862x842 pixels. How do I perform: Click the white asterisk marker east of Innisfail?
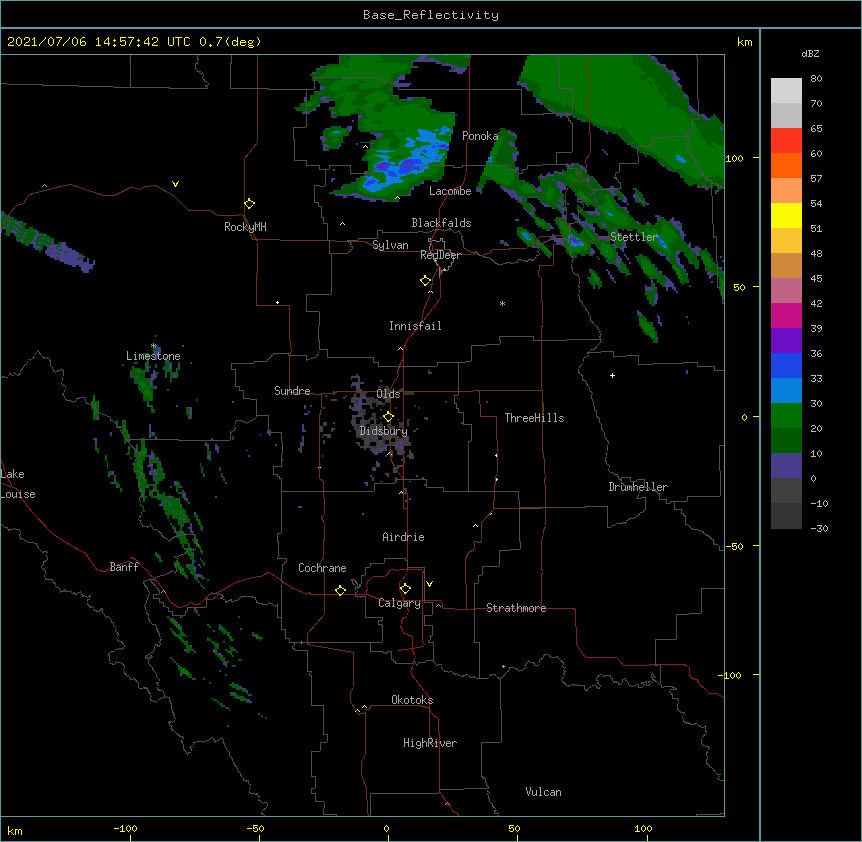502,303
